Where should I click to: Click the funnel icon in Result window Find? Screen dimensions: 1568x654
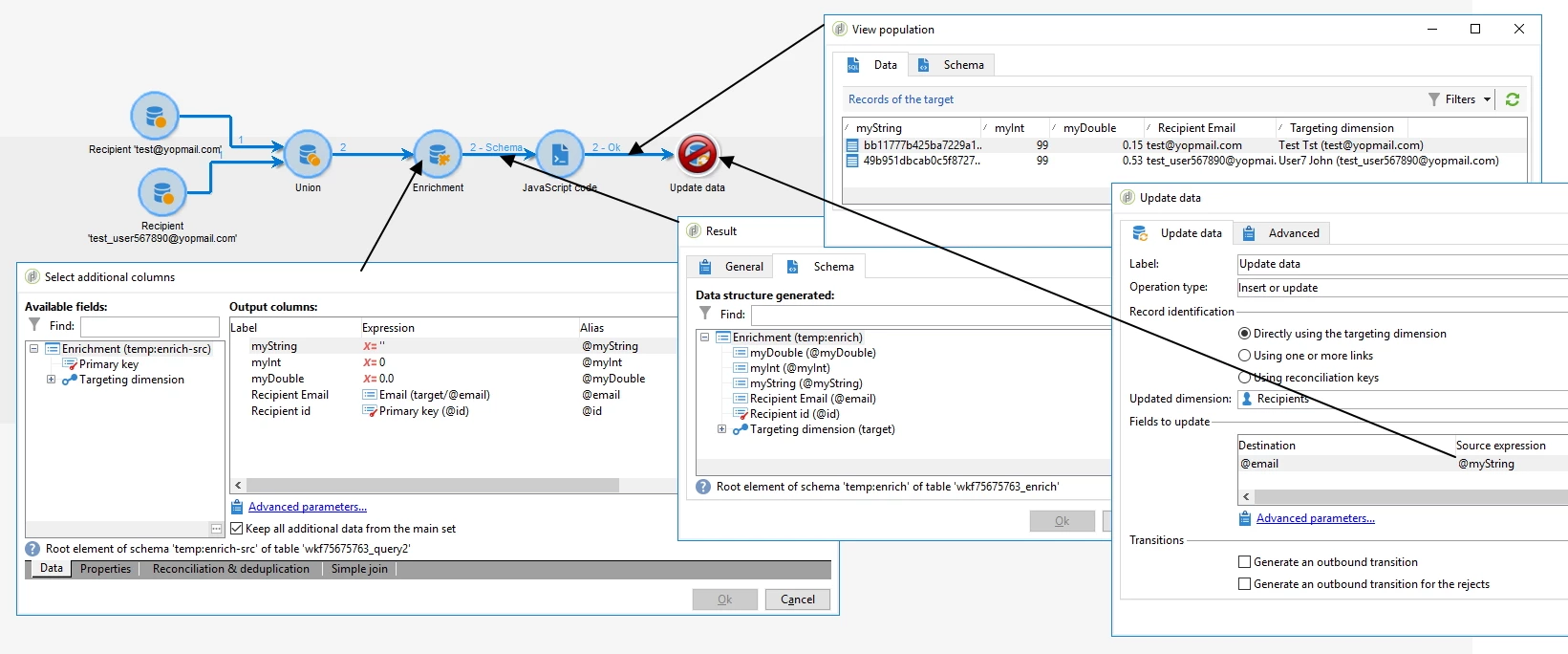tap(705, 314)
